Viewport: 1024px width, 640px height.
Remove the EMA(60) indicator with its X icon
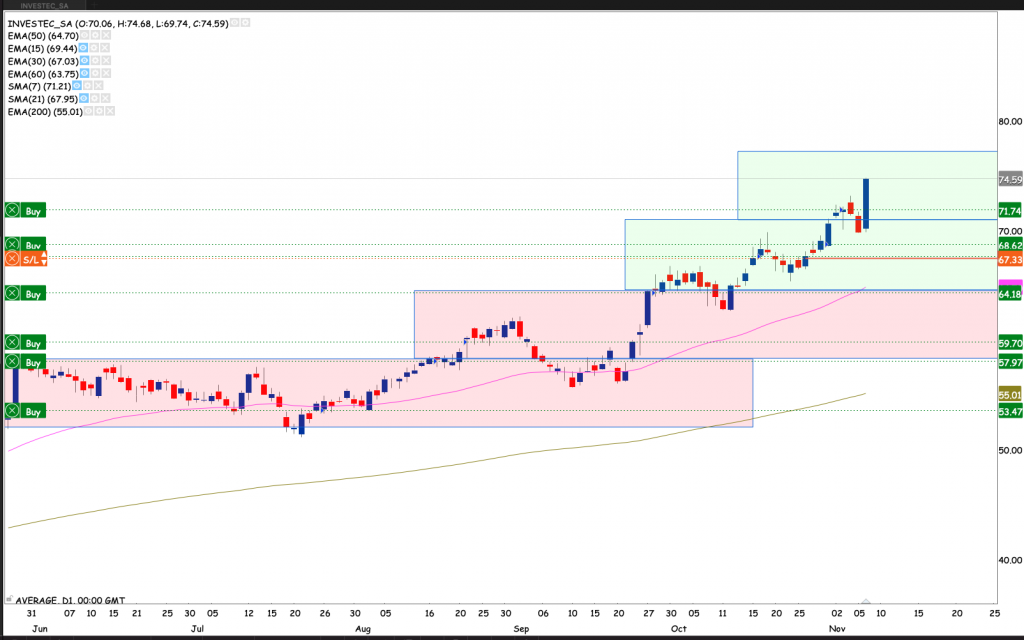pyautogui.click(x=104, y=74)
